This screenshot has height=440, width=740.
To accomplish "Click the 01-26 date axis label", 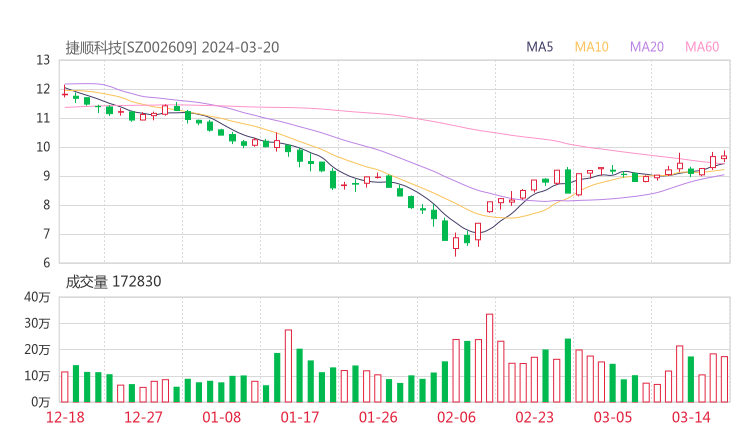I will 378,417.
